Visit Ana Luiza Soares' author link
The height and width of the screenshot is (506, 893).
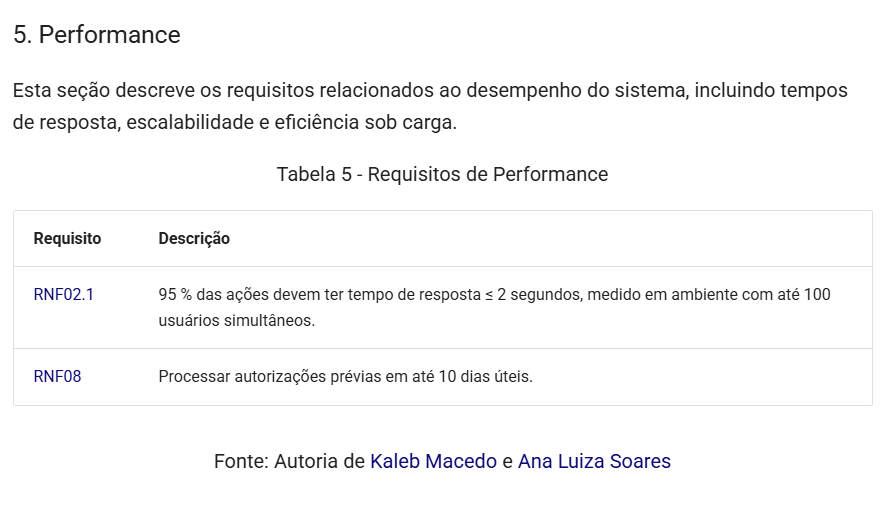[x=594, y=461]
